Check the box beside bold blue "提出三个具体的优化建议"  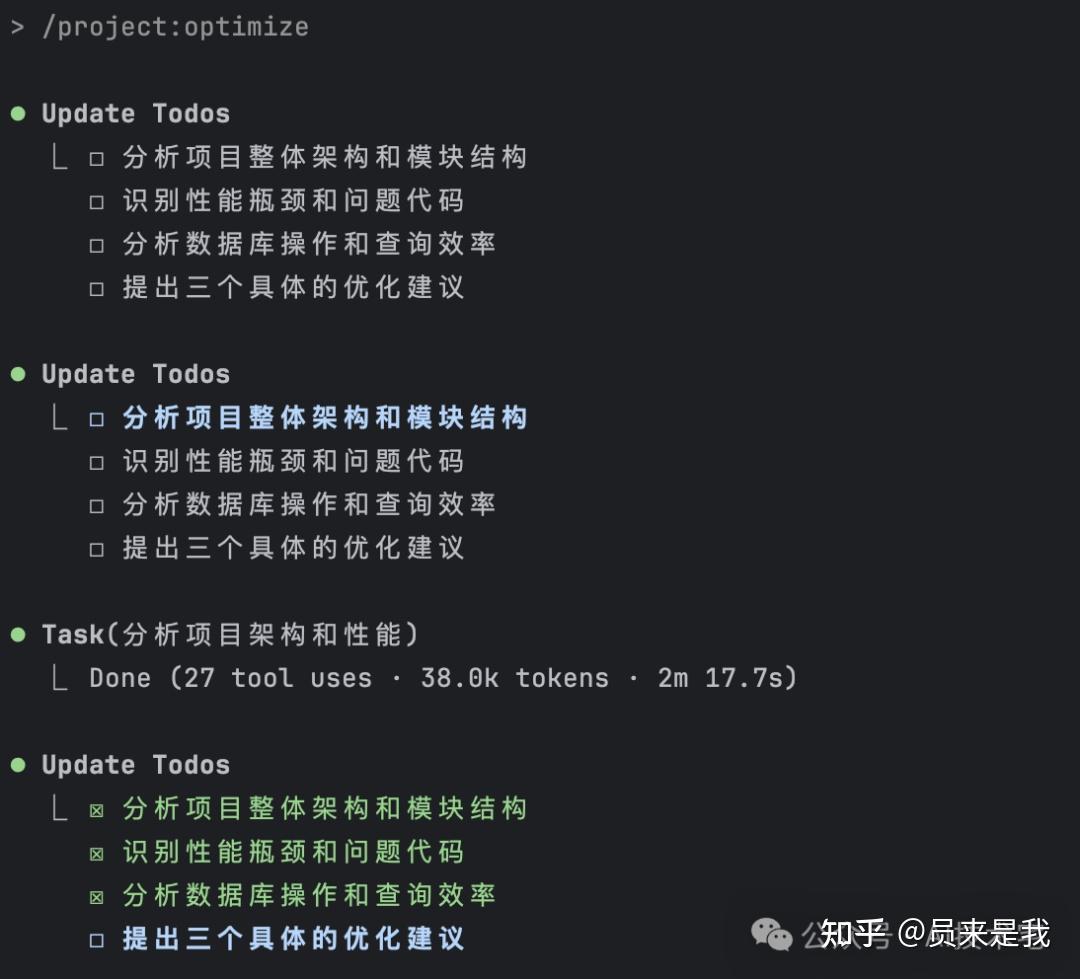pyautogui.click(x=97, y=940)
